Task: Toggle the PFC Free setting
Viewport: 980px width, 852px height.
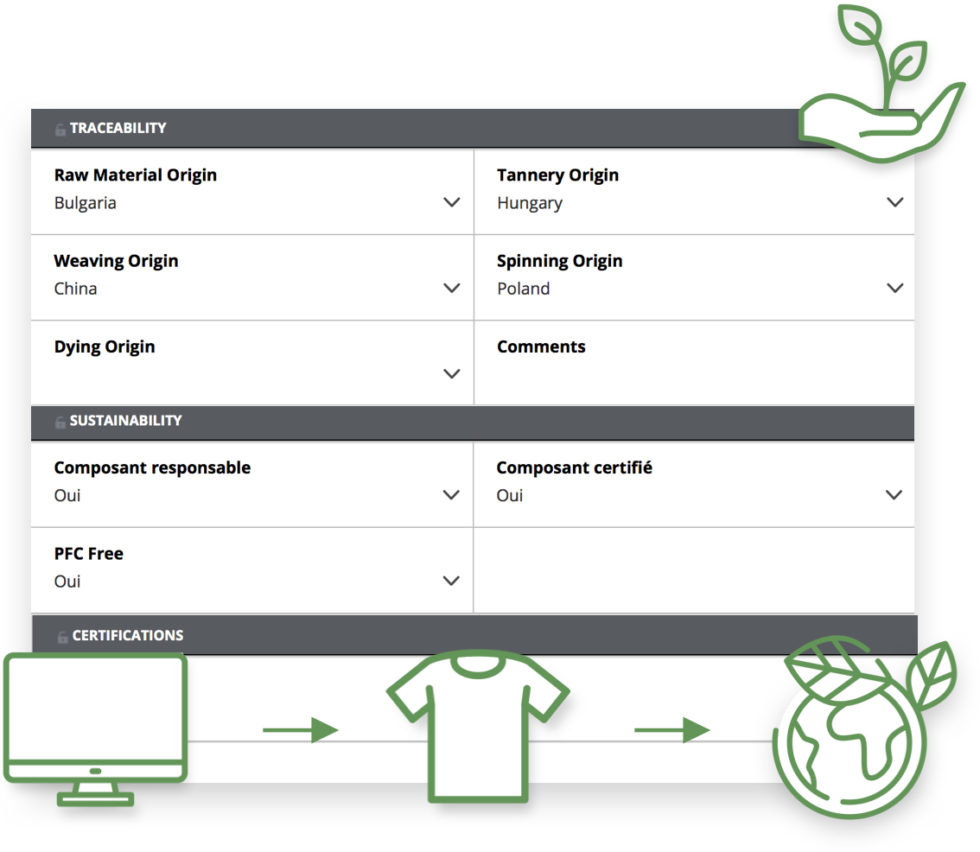Action: point(452,580)
